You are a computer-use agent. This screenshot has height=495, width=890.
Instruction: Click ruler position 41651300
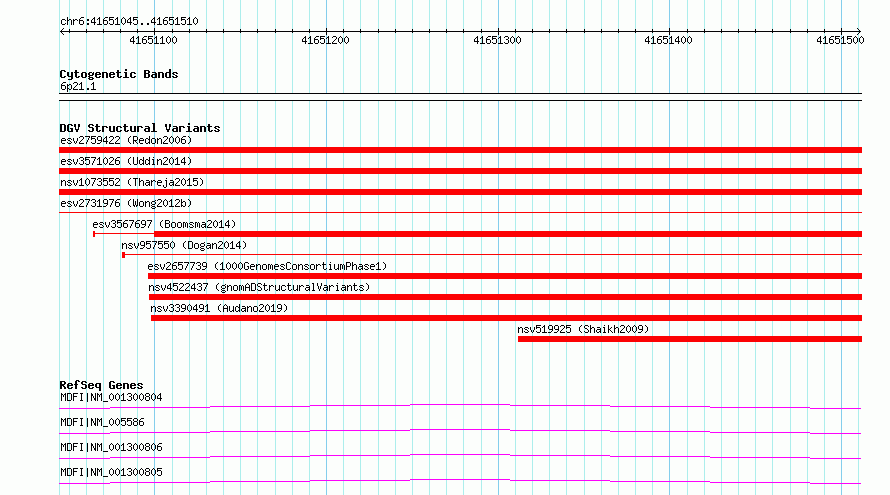pyautogui.click(x=497, y=40)
